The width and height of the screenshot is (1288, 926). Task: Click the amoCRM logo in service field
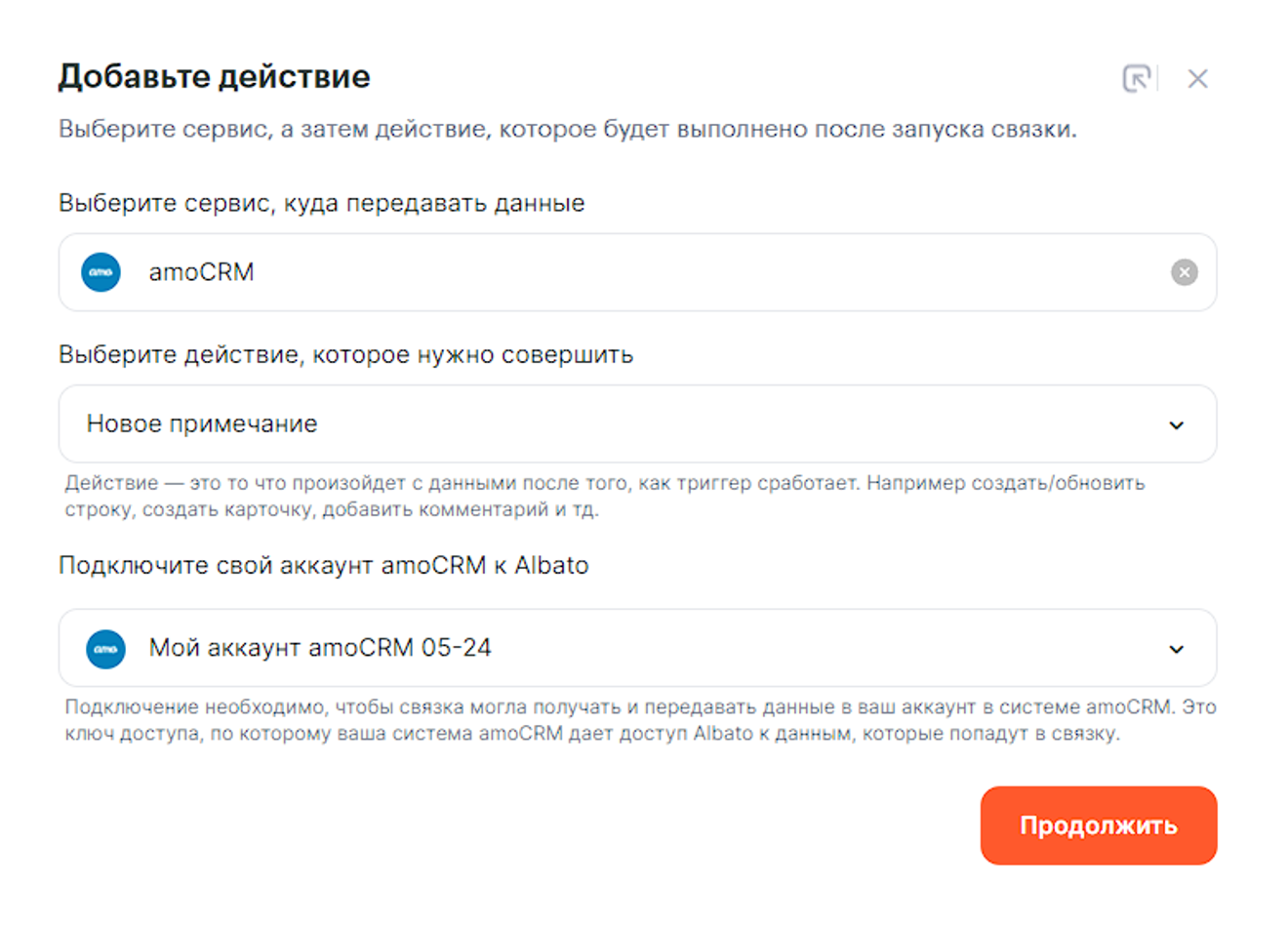coord(101,272)
